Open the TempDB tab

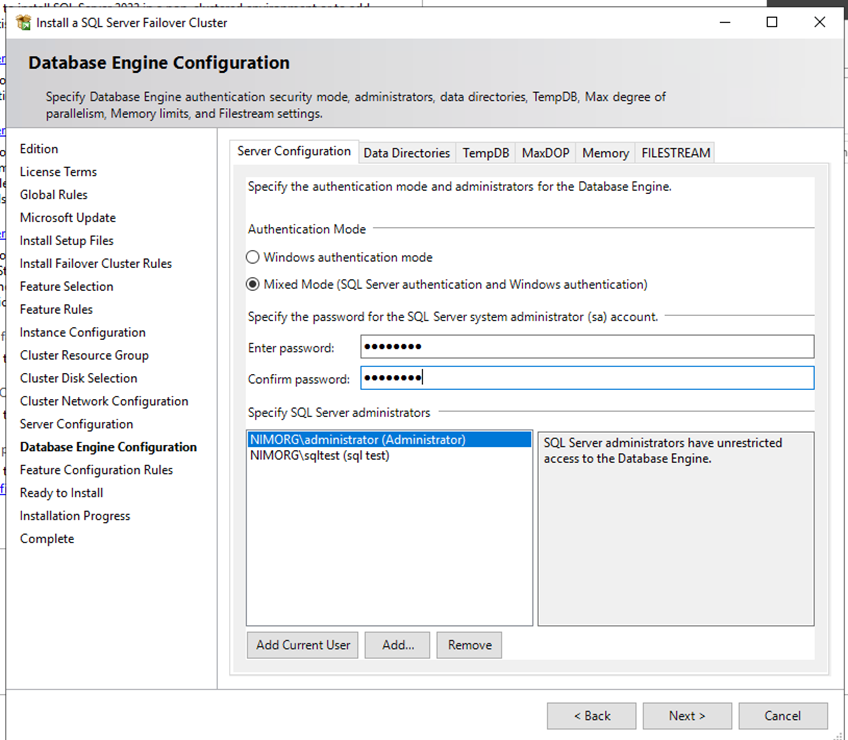pyautogui.click(x=485, y=153)
